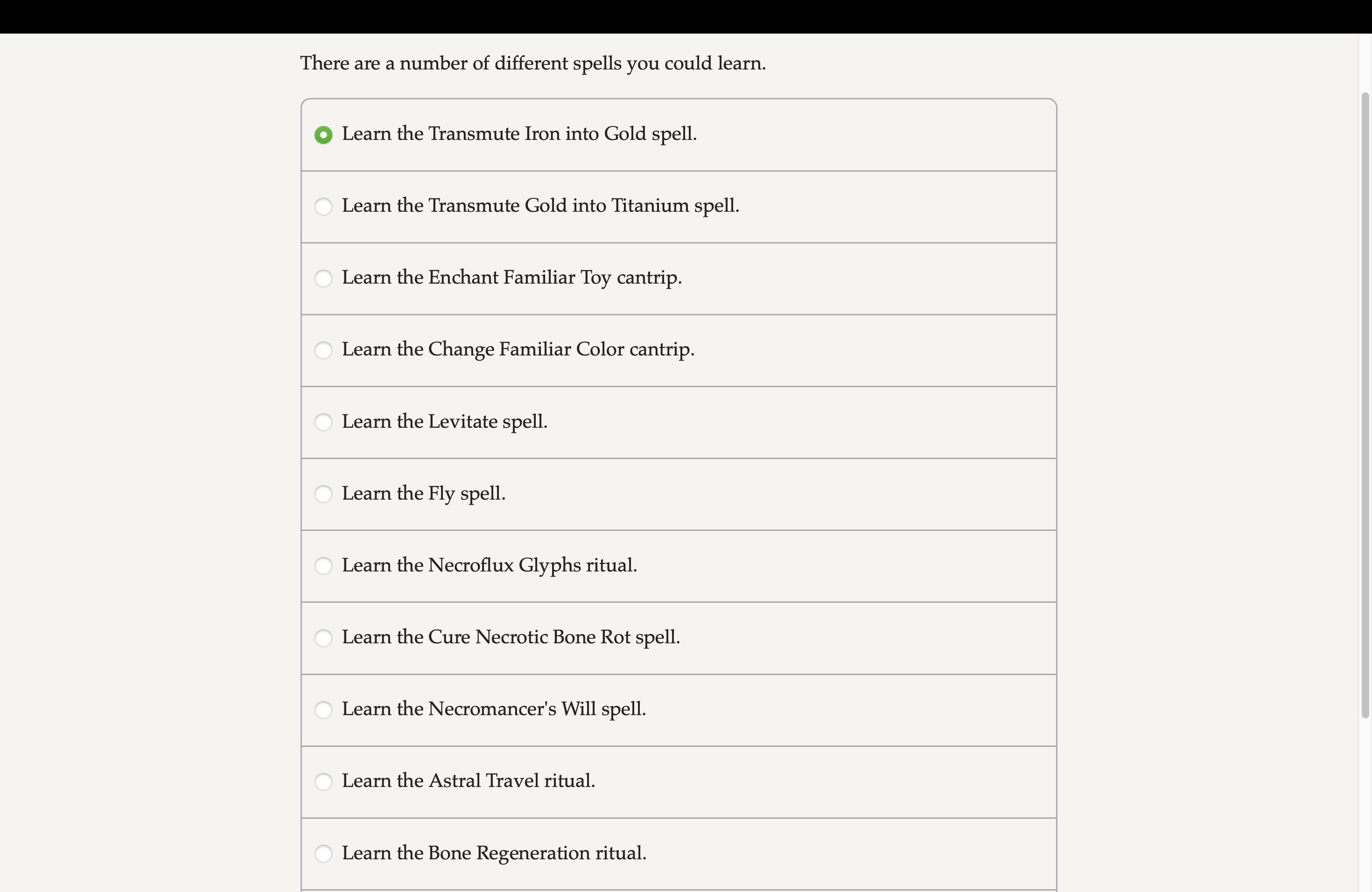Click the Astral Travel ritual row
This screenshot has width=1372, height=892.
pyautogui.click(x=634, y=782)
